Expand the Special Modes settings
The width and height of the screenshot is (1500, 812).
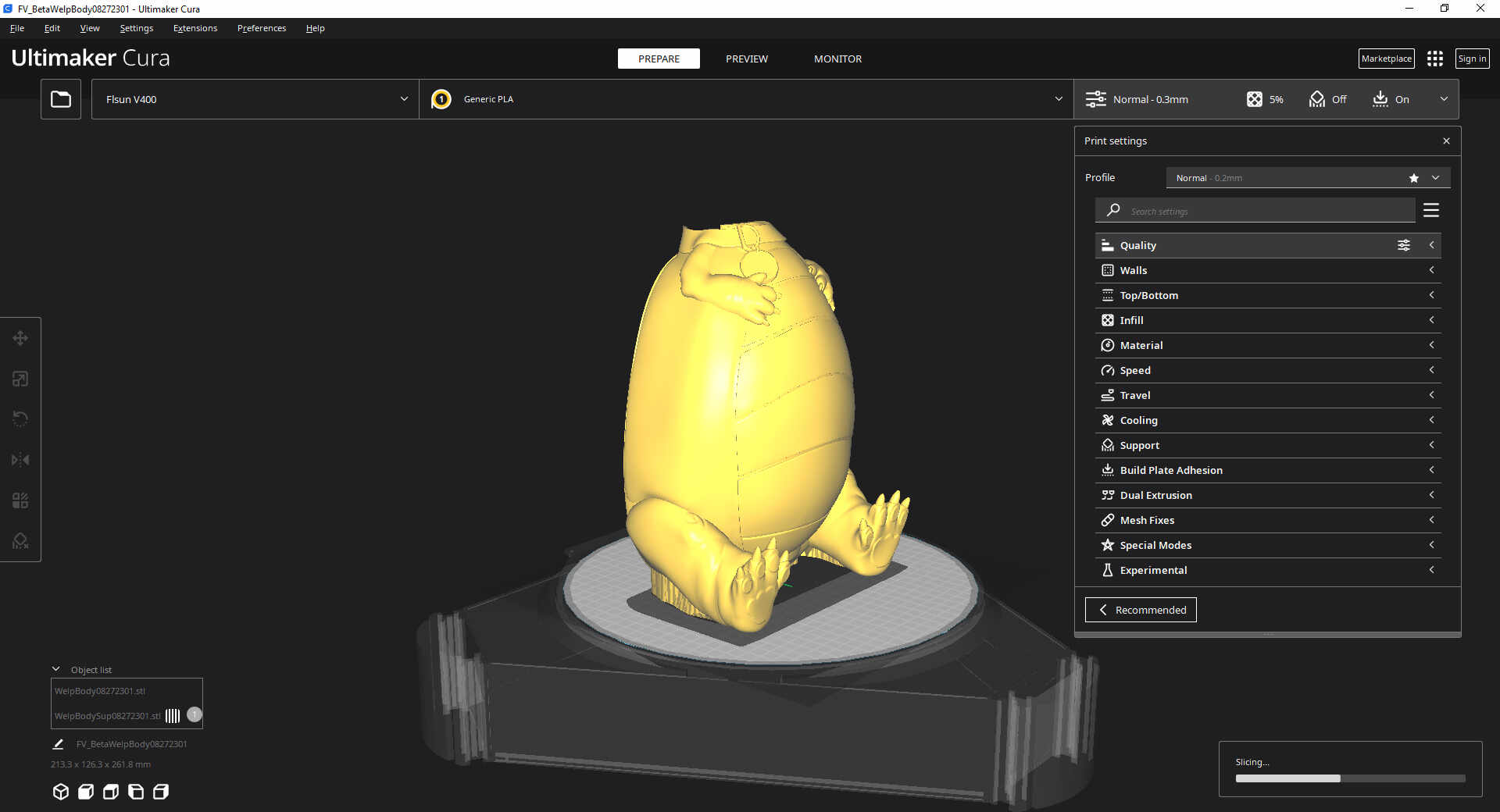coord(1267,545)
